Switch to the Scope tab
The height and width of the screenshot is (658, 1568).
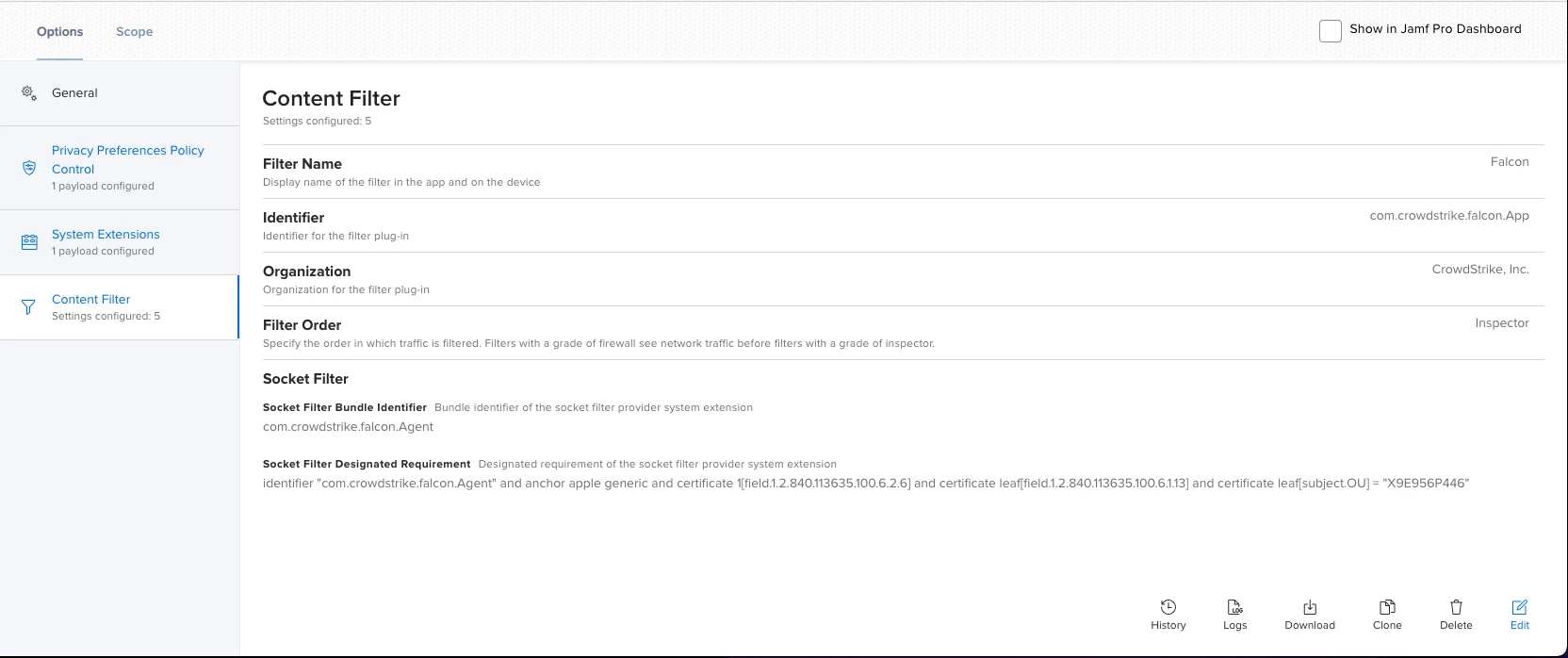click(x=135, y=31)
